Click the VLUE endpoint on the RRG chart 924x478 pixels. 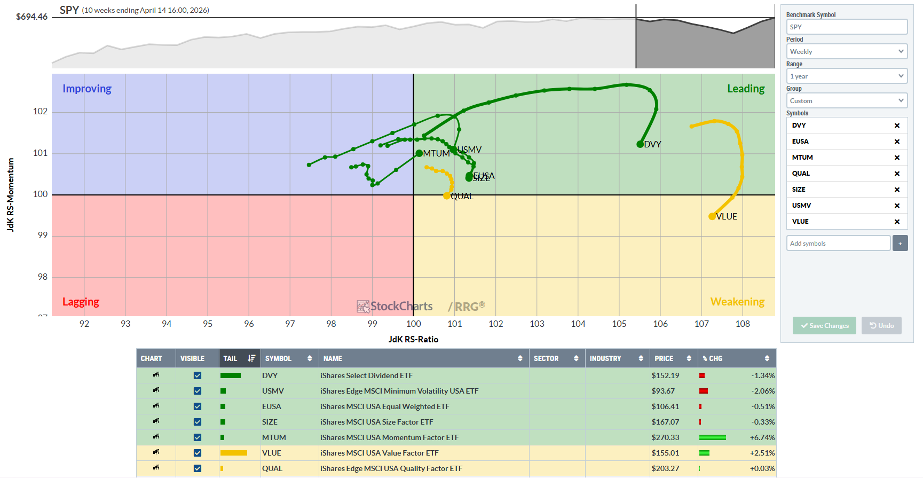tap(712, 216)
